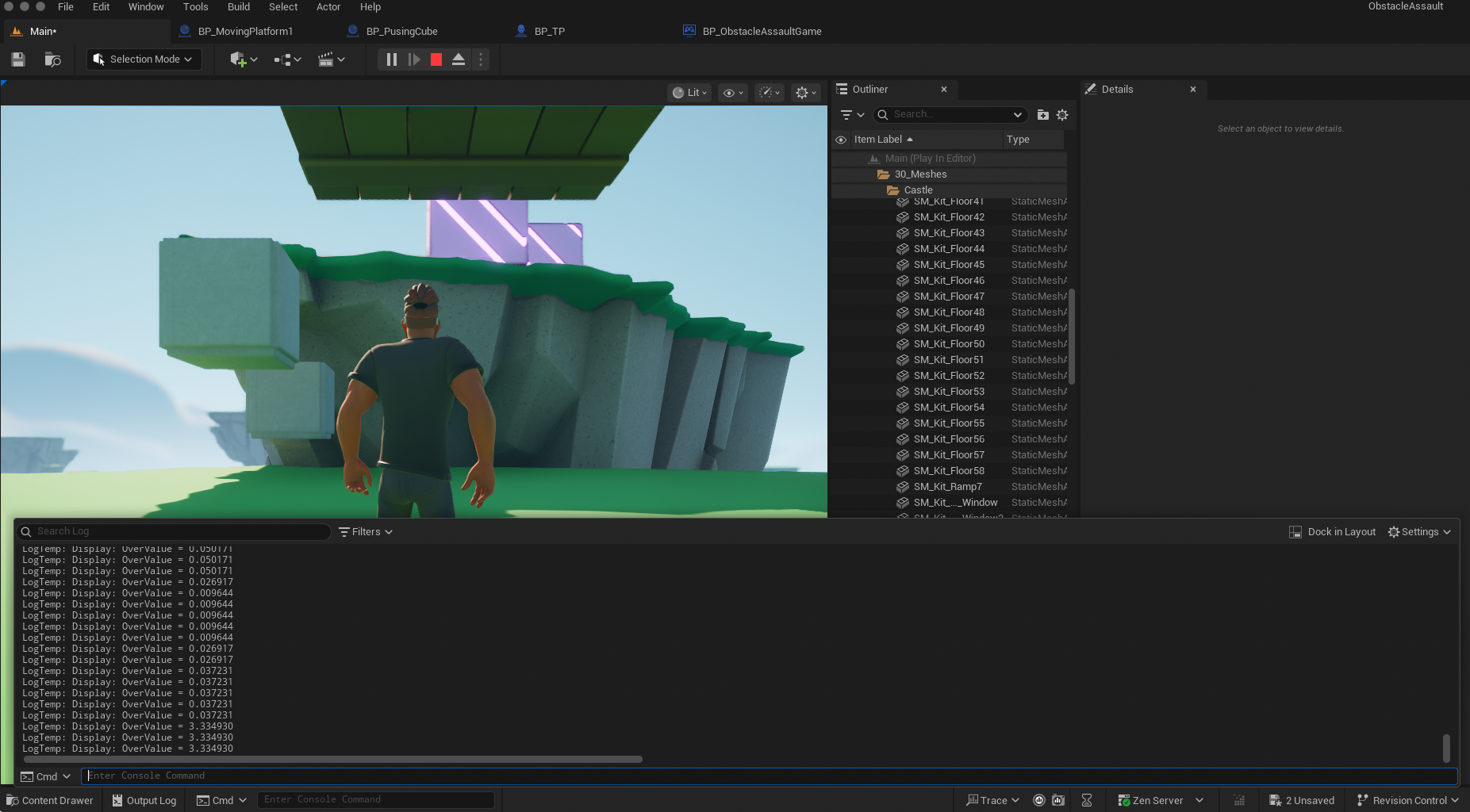This screenshot has width=1470, height=812.
Task: Save the current level with disk icon
Action: (x=18, y=59)
